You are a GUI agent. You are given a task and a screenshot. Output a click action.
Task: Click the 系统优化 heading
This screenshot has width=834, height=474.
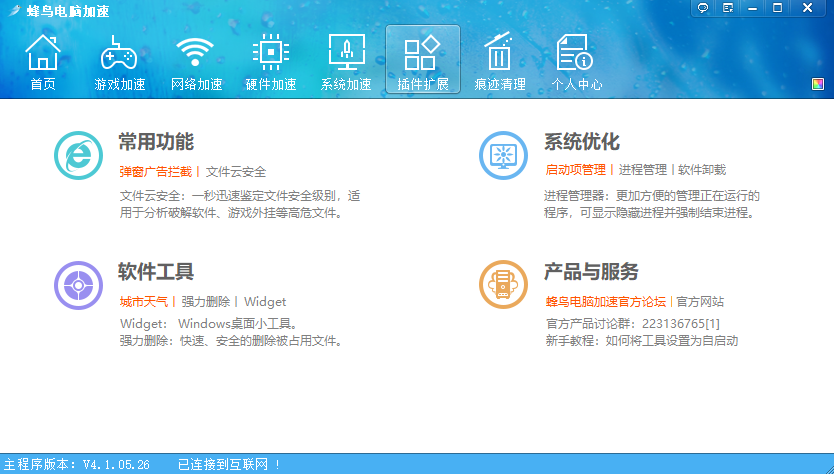point(581,142)
